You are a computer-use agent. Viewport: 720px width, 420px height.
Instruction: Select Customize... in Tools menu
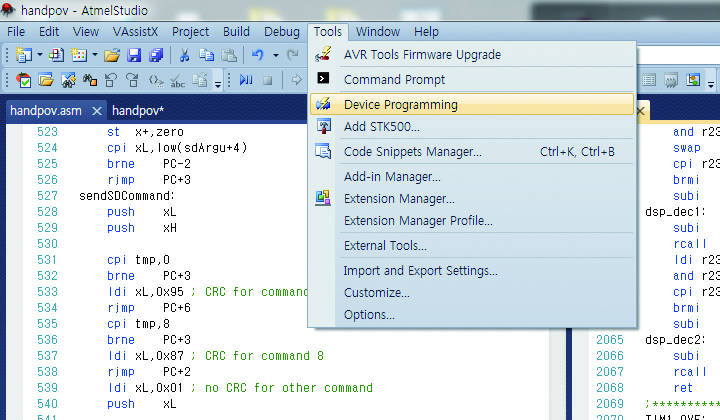(x=472, y=293)
